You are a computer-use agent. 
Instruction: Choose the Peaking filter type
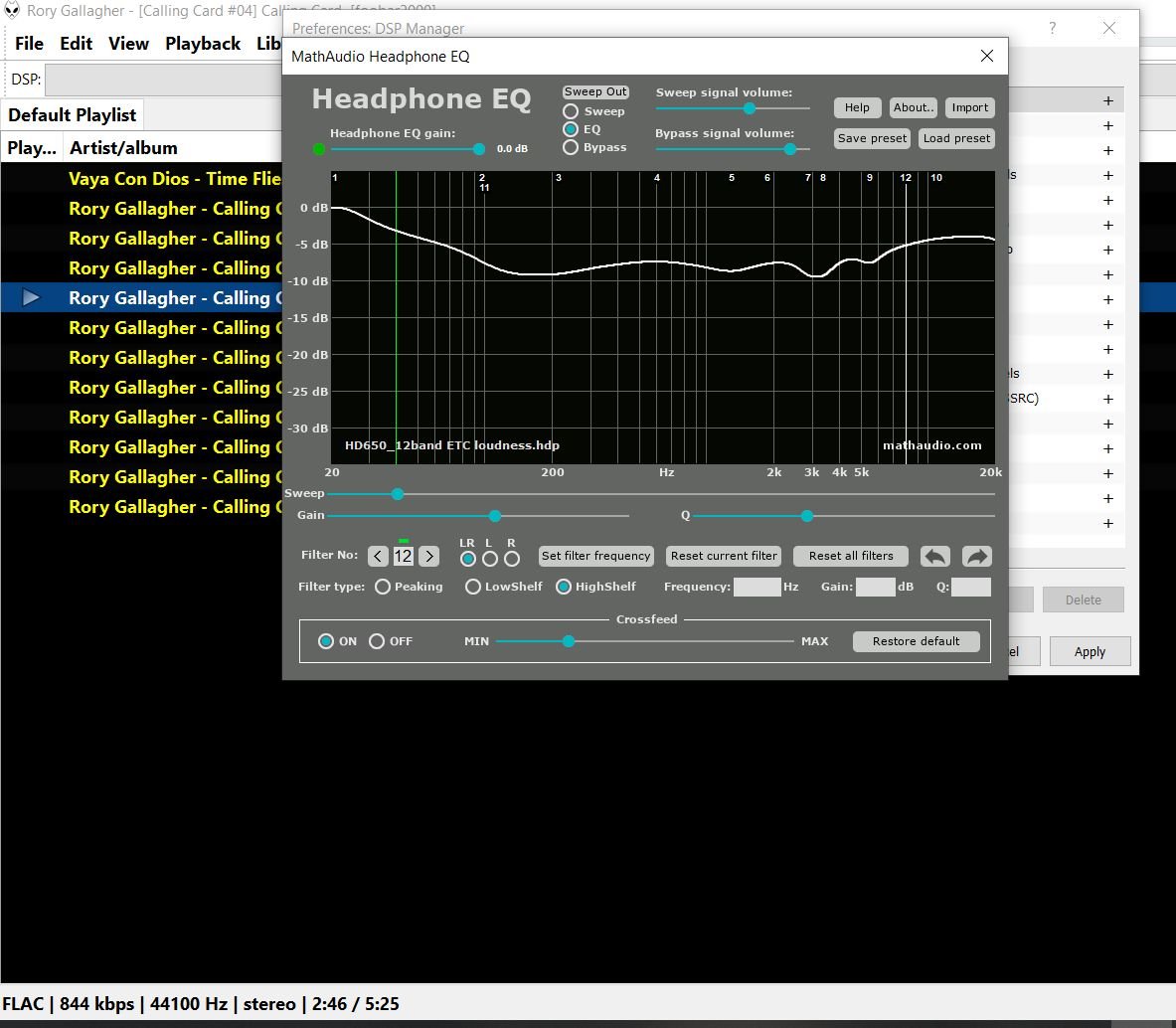pos(383,588)
